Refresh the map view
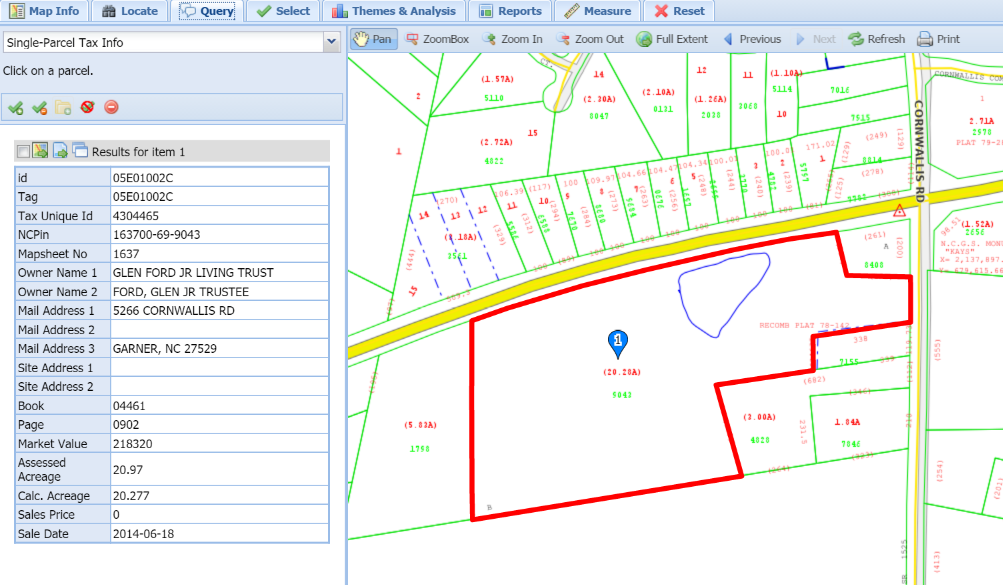 pyautogui.click(x=876, y=39)
